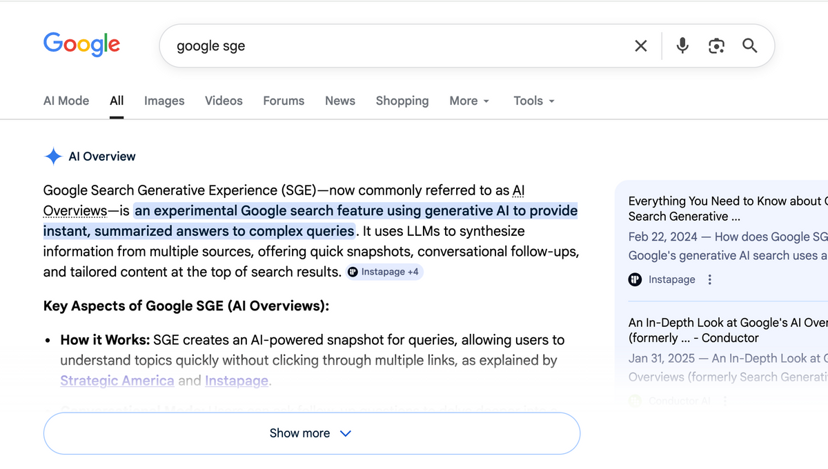Clear the search query with X icon
Image resolution: width=828 pixels, height=469 pixels.
tap(641, 46)
